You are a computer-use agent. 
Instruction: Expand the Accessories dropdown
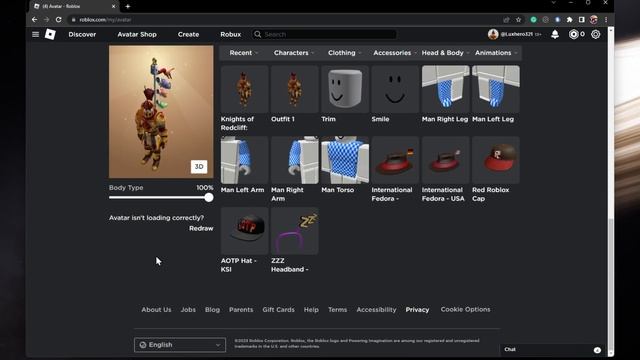click(395, 53)
